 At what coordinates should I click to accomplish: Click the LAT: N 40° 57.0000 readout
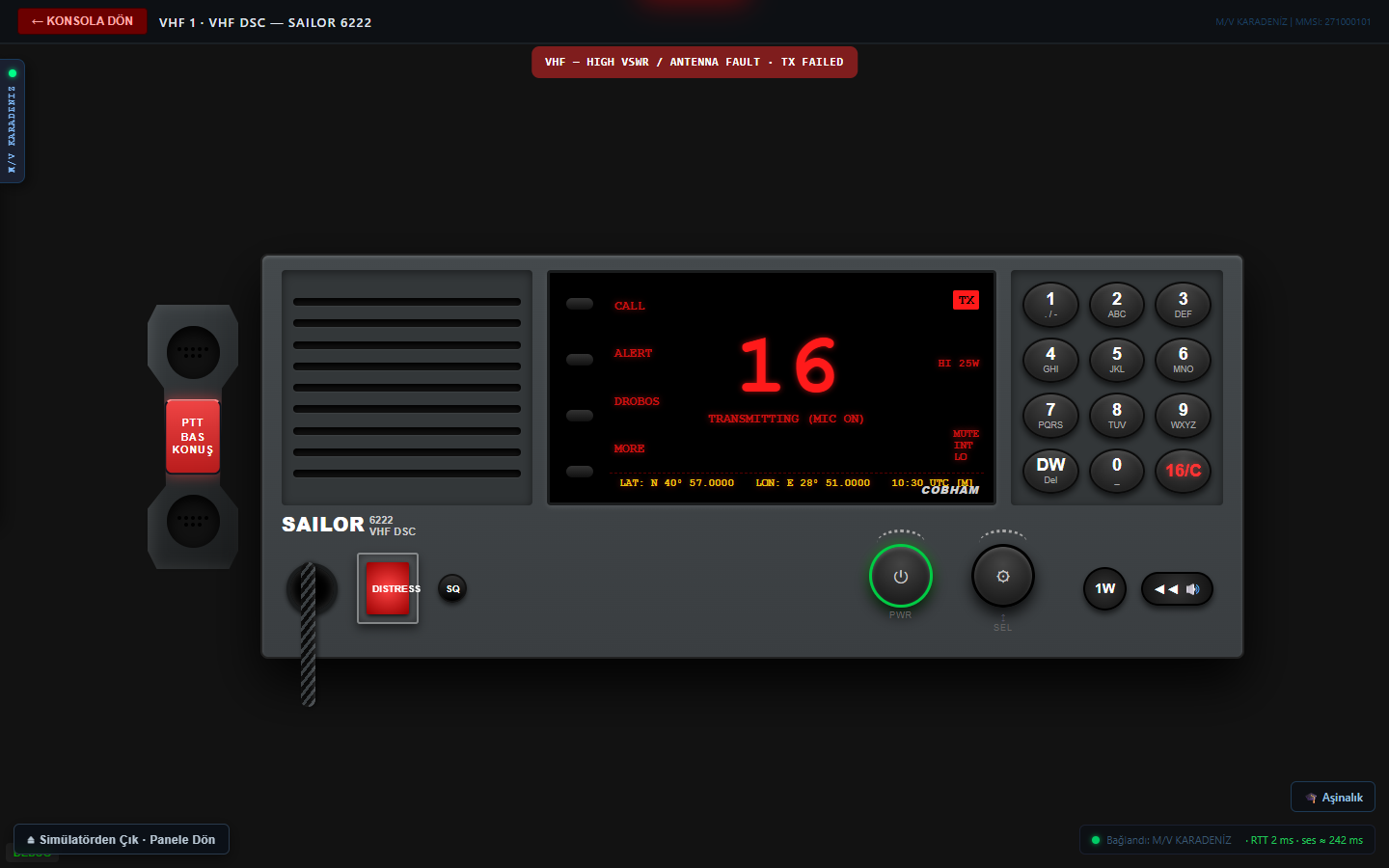(x=677, y=483)
